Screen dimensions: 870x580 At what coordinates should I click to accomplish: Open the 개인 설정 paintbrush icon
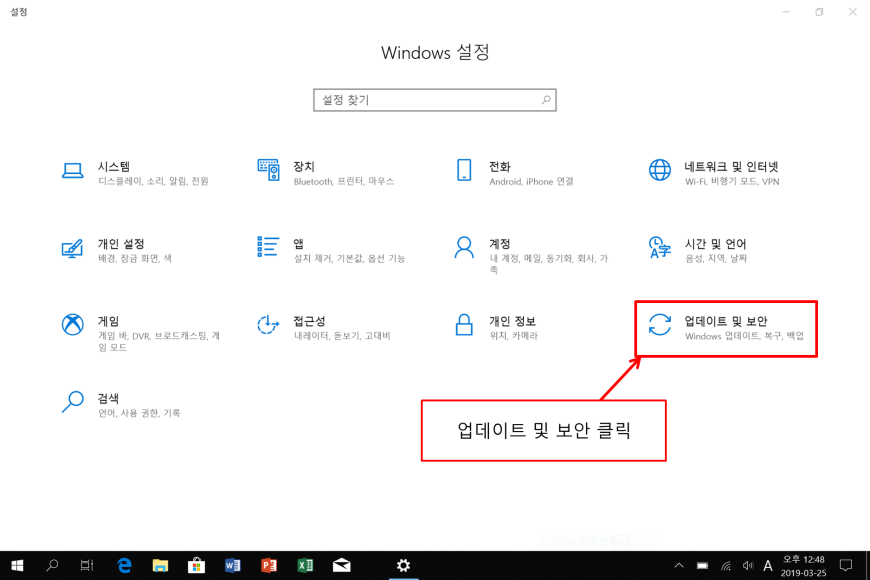[73, 248]
